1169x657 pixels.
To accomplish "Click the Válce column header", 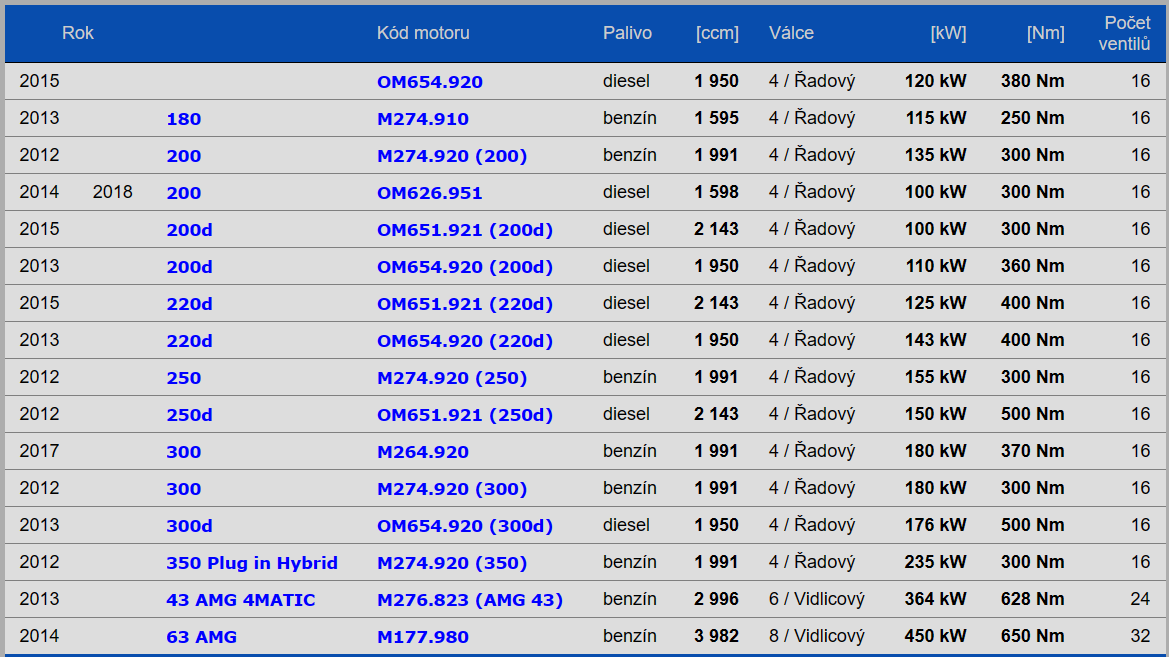I will coord(791,33).
